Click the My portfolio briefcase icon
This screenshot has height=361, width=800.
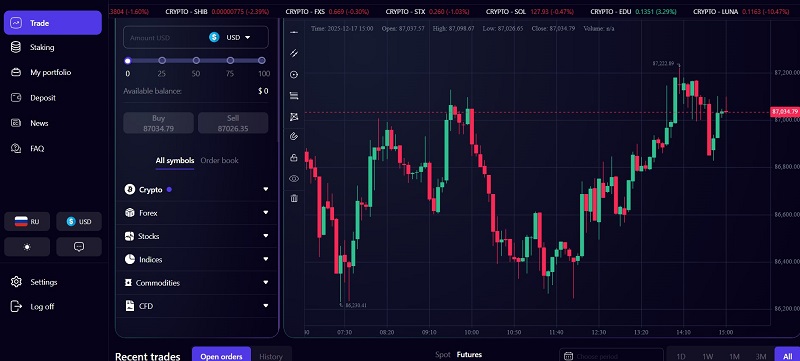click(16, 72)
